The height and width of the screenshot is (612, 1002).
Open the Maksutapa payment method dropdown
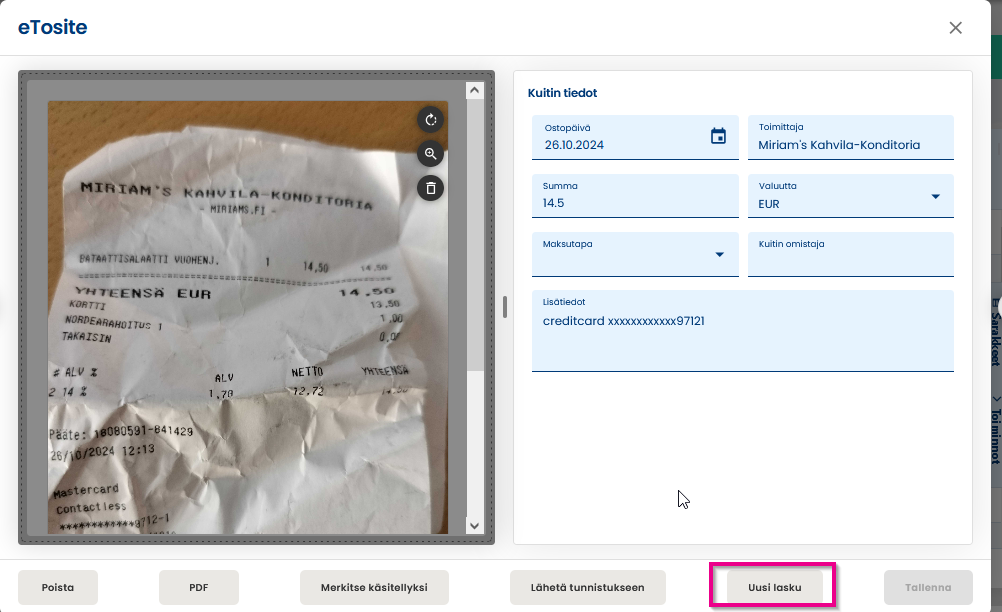coord(720,254)
